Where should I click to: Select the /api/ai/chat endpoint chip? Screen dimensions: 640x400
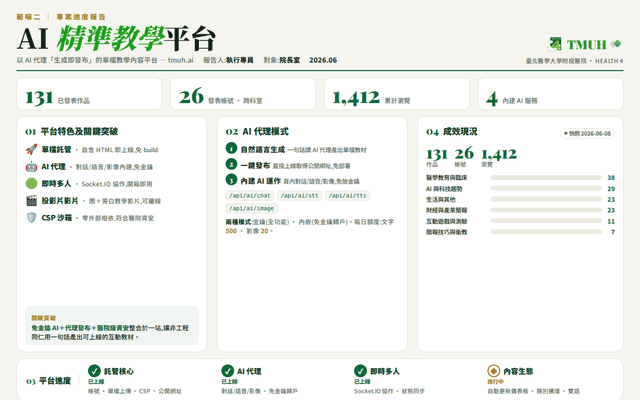click(250, 196)
